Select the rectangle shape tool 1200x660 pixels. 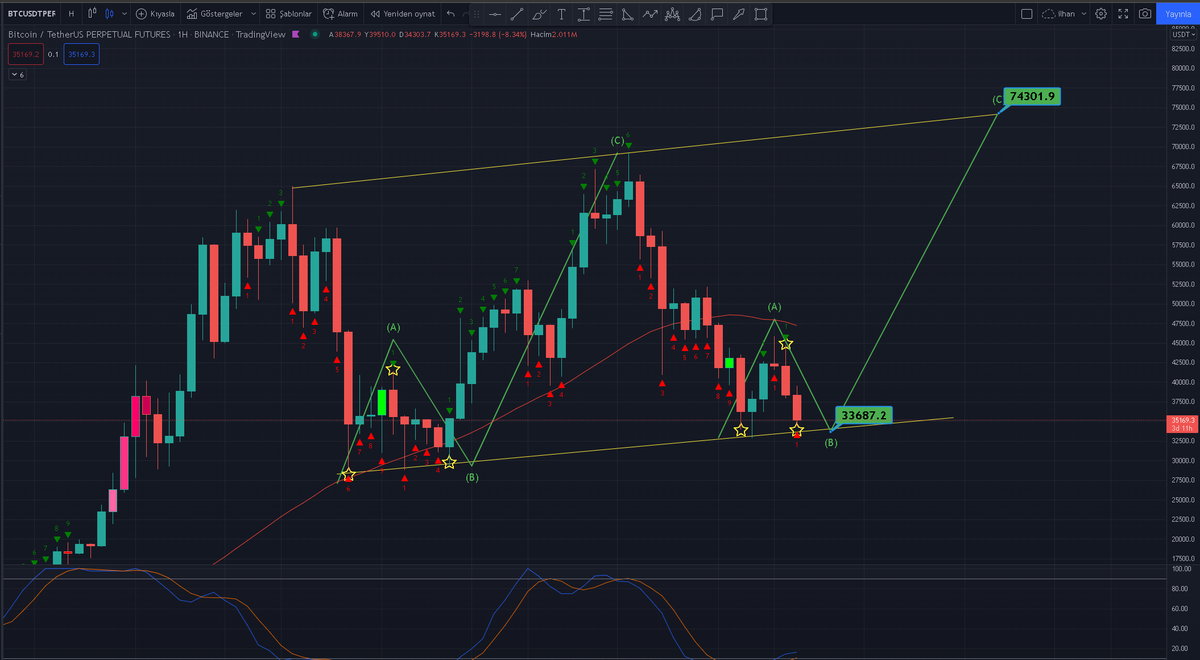point(761,14)
